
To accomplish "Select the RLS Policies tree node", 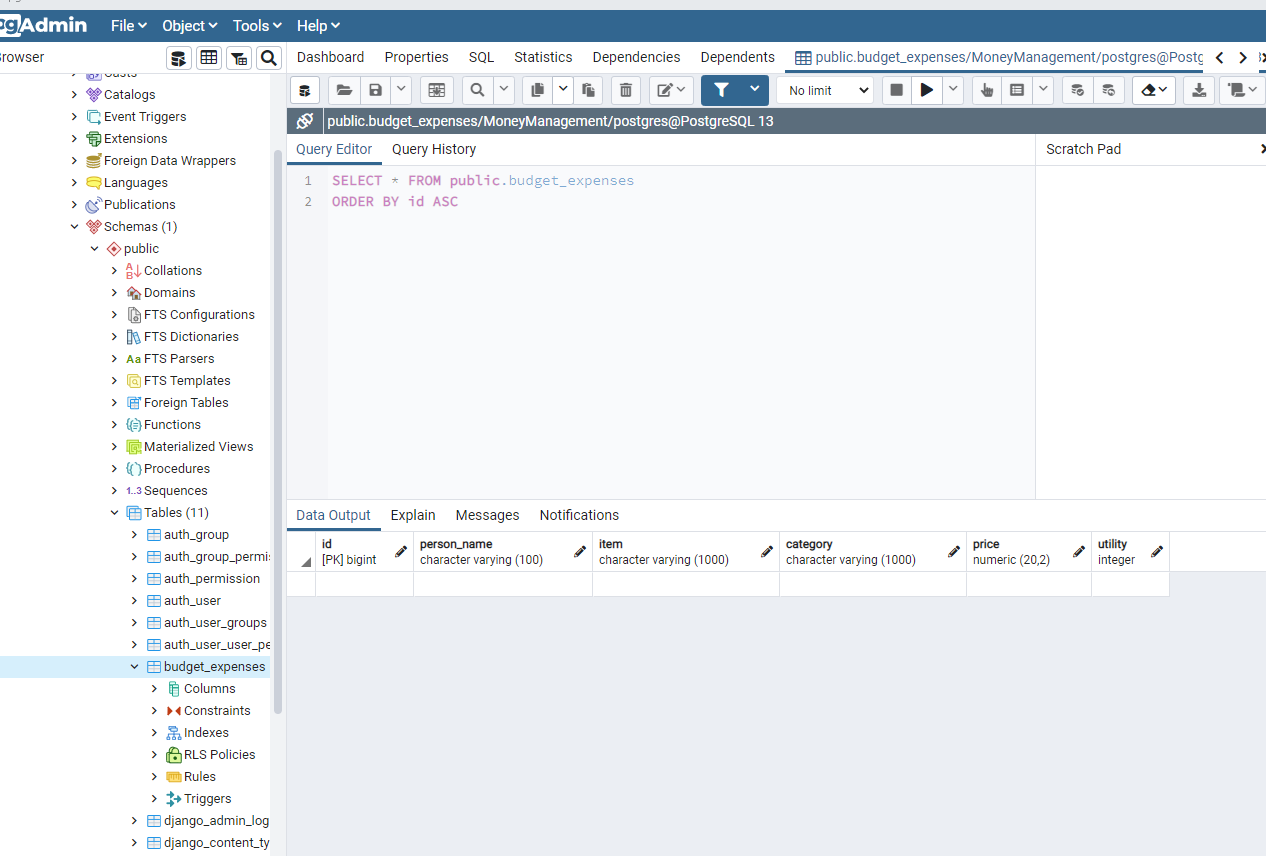I will coord(219,755).
